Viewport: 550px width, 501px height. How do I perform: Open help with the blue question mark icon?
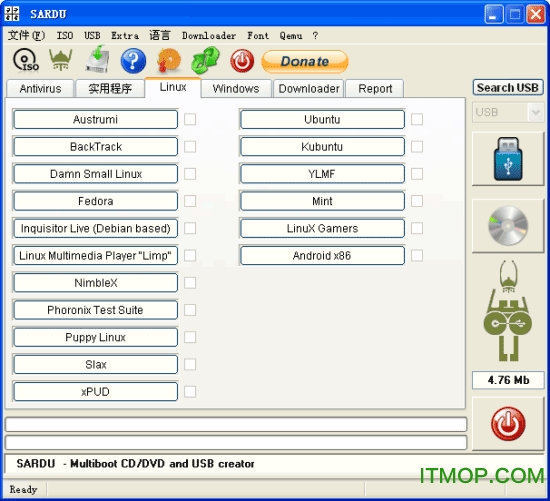point(133,61)
